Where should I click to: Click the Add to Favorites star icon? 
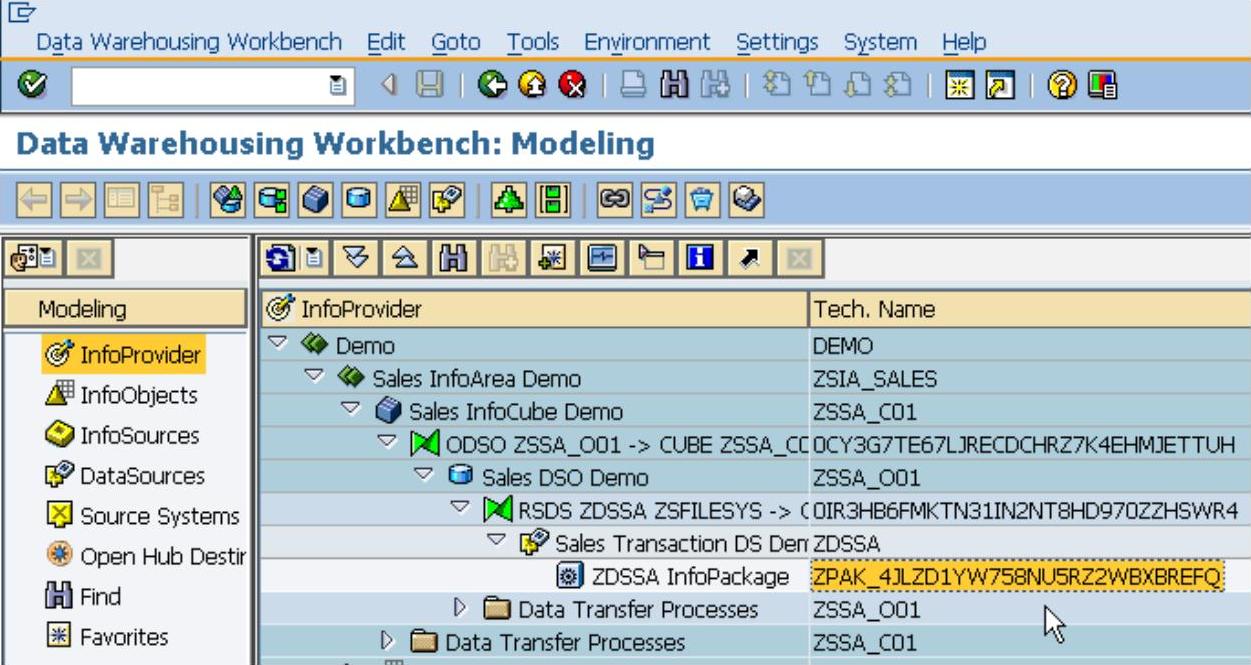coord(552,260)
